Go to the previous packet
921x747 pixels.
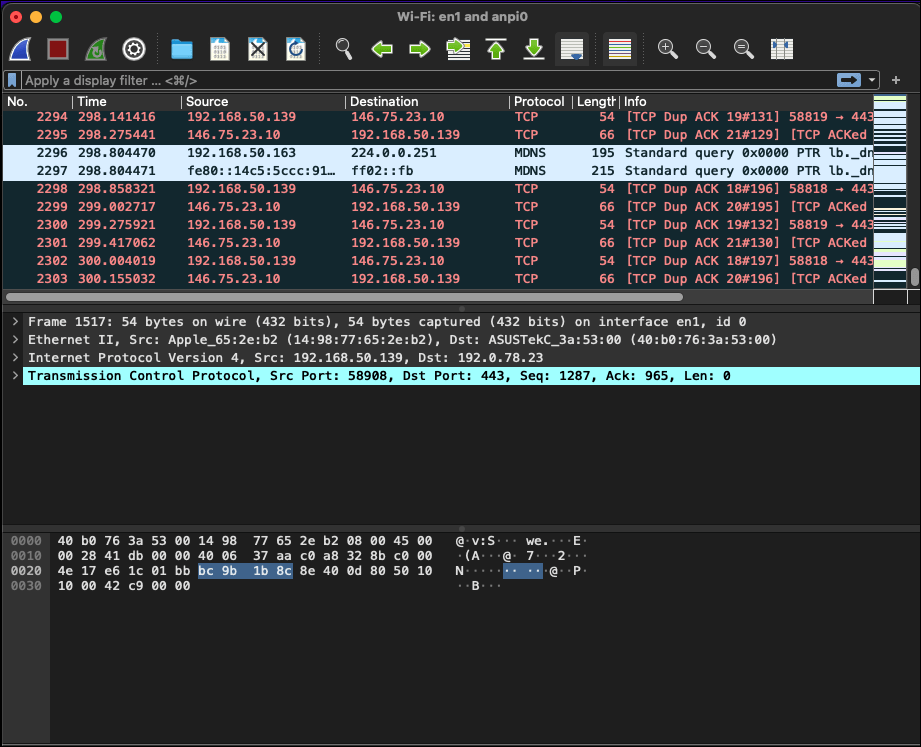[381, 49]
